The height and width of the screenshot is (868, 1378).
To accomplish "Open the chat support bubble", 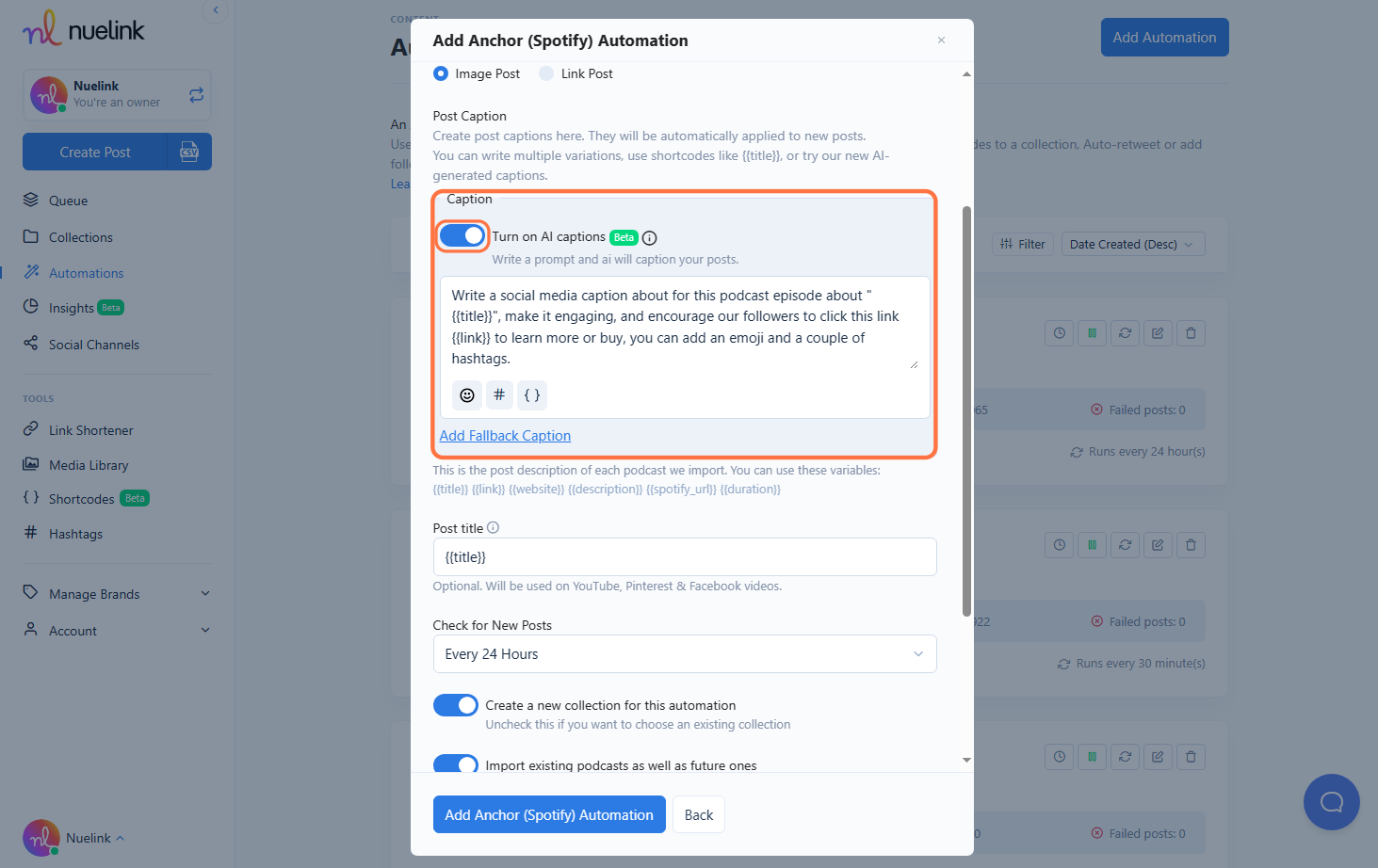I will tap(1331, 802).
